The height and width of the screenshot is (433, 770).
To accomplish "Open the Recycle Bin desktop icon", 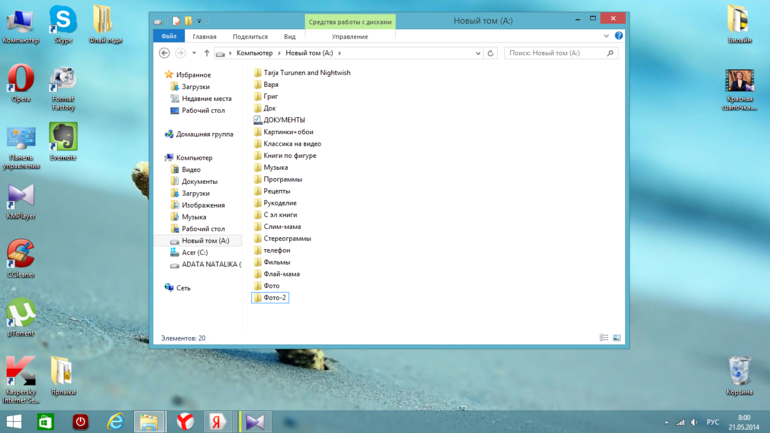I will point(739,372).
